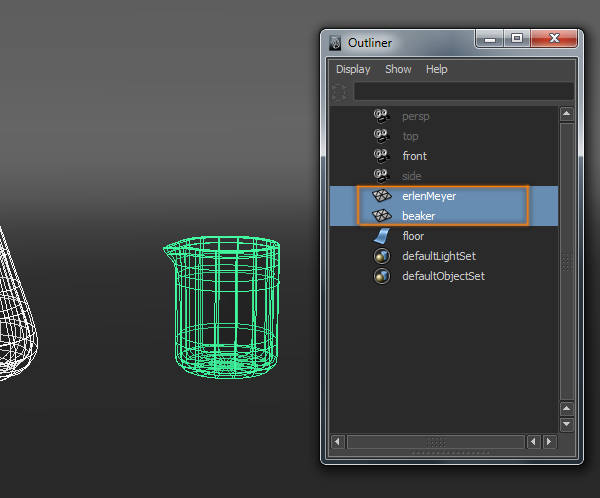Select the beaker wireframe in viewport
The height and width of the screenshot is (498, 600).
pyautogui.click(x=221, y=306)
